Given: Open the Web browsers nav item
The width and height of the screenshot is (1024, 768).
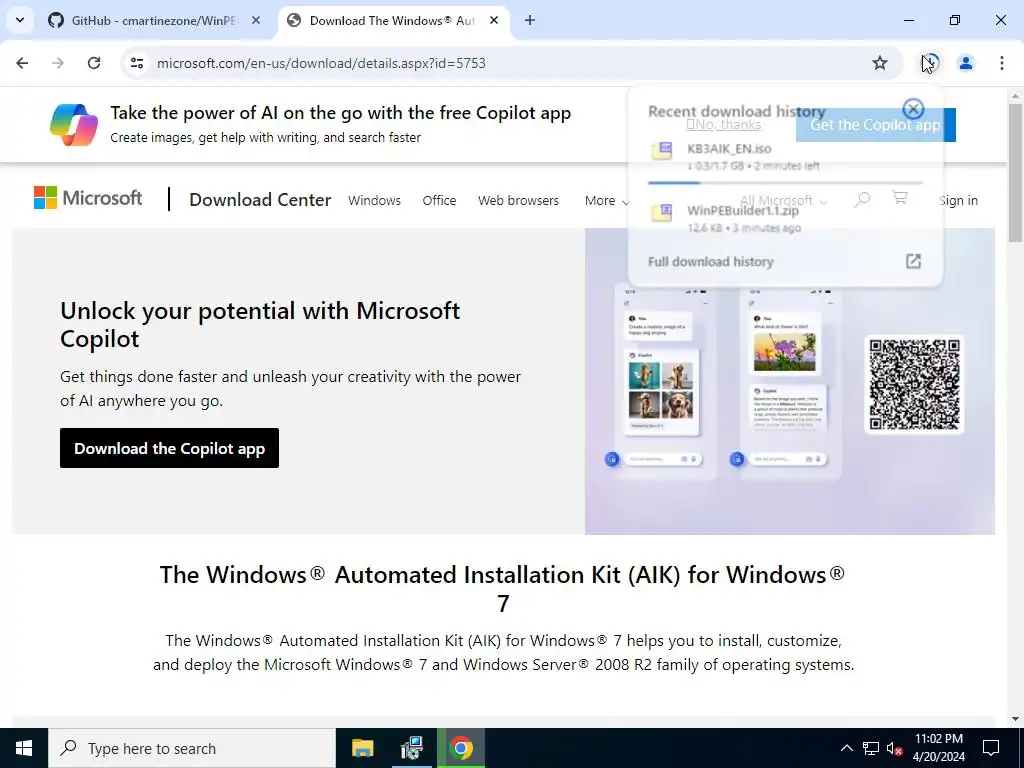Looking at the screenshot, I should [518, 200].
